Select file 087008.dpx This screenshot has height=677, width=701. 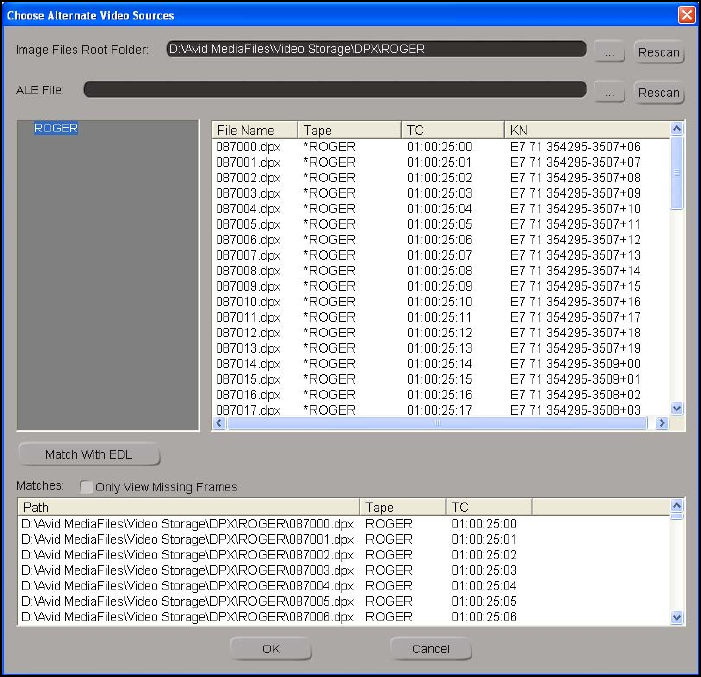(249, 271)
